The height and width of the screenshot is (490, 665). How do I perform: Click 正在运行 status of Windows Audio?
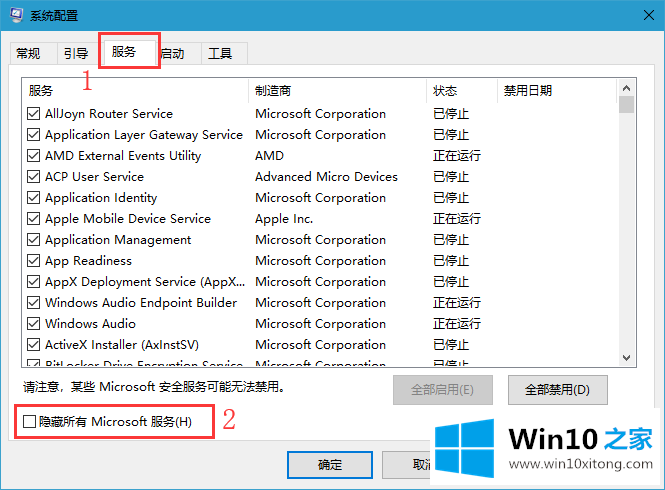coord(457,324)
